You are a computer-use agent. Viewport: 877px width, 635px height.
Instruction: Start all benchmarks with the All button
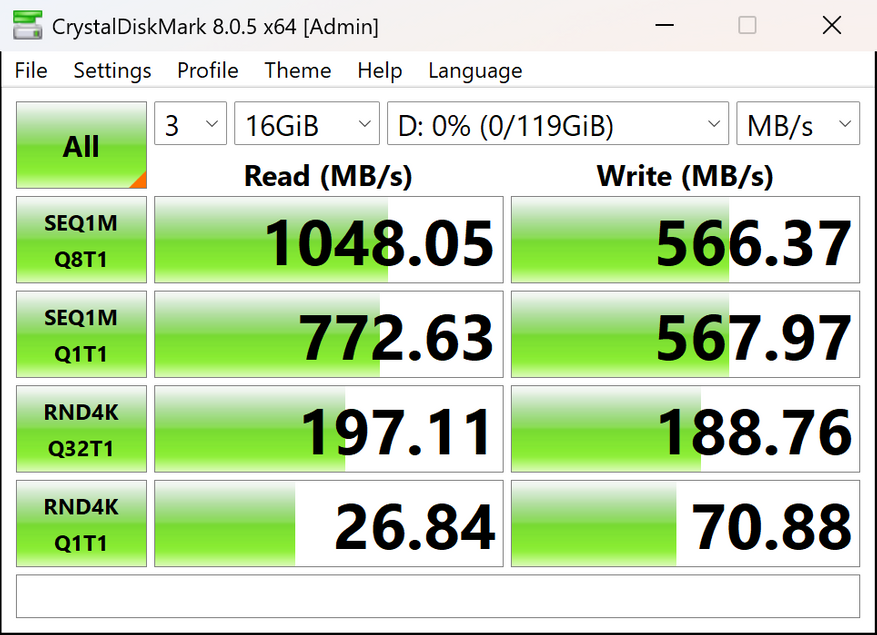[81, 145]
